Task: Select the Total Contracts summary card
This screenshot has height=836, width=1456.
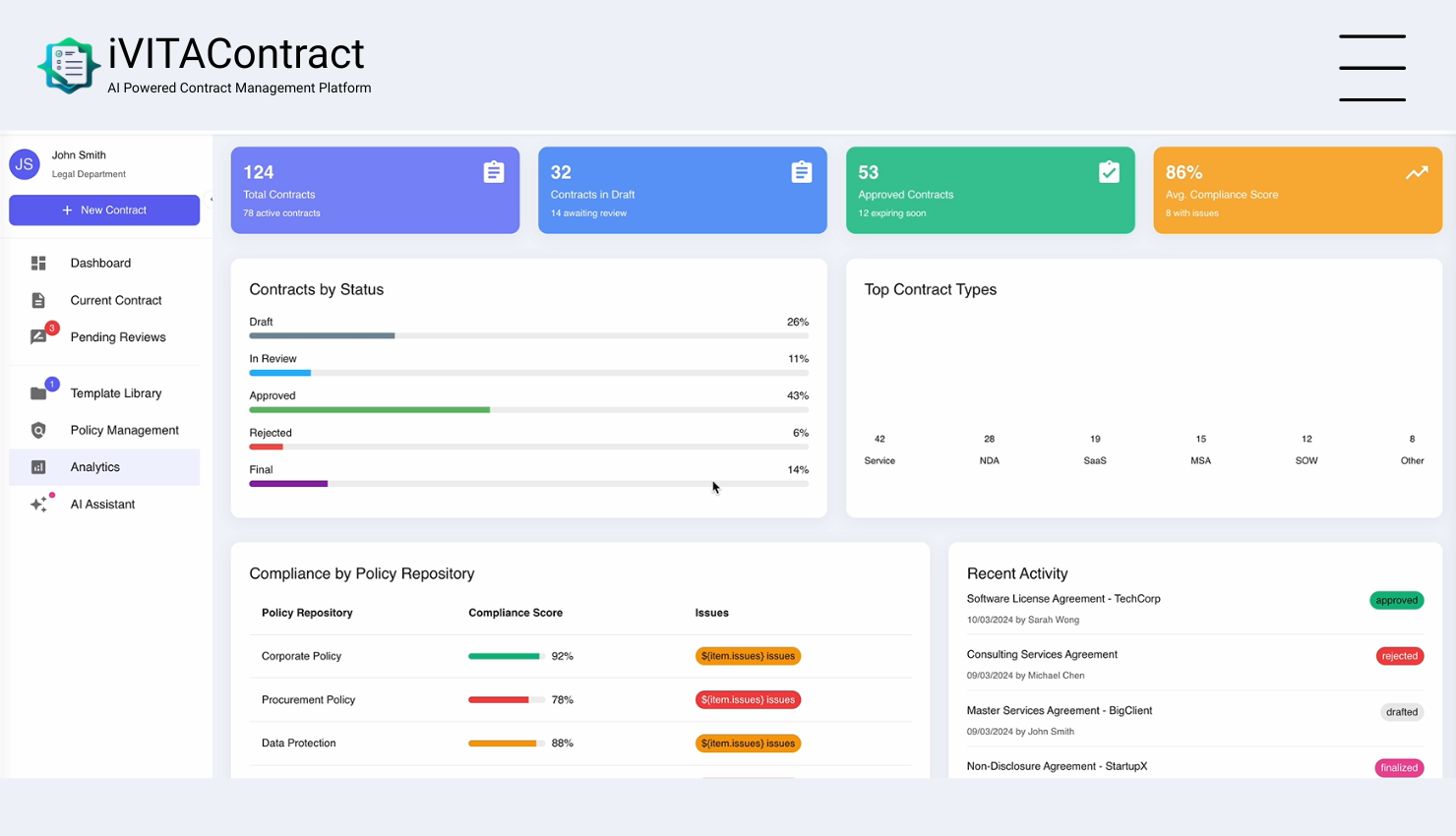Action: [375, 190]
